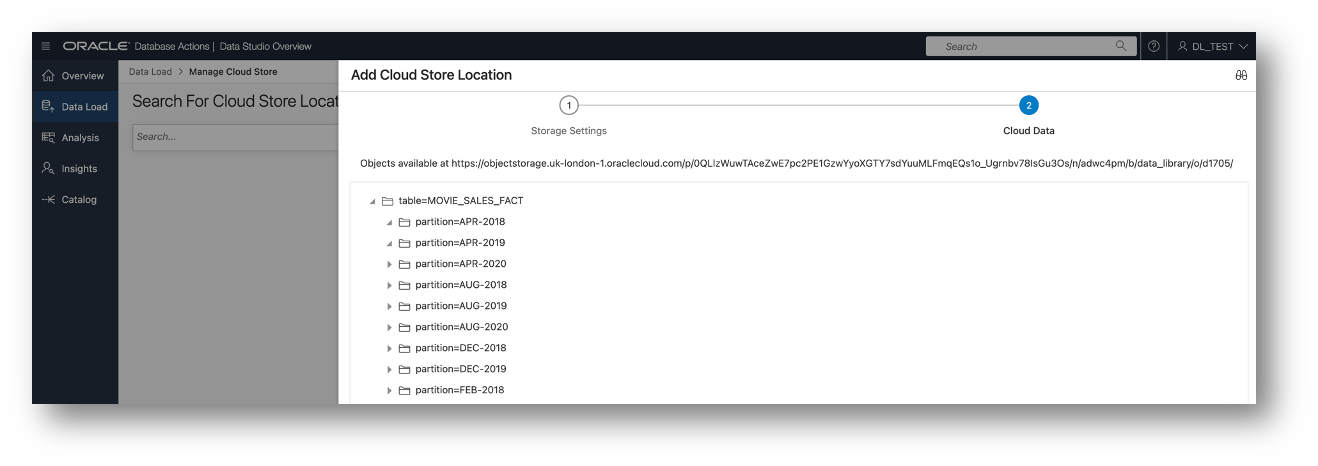Click the Analysis icon in sidebar
Image resolution: width=1318 pixels, height=466 pixels.
48,137
